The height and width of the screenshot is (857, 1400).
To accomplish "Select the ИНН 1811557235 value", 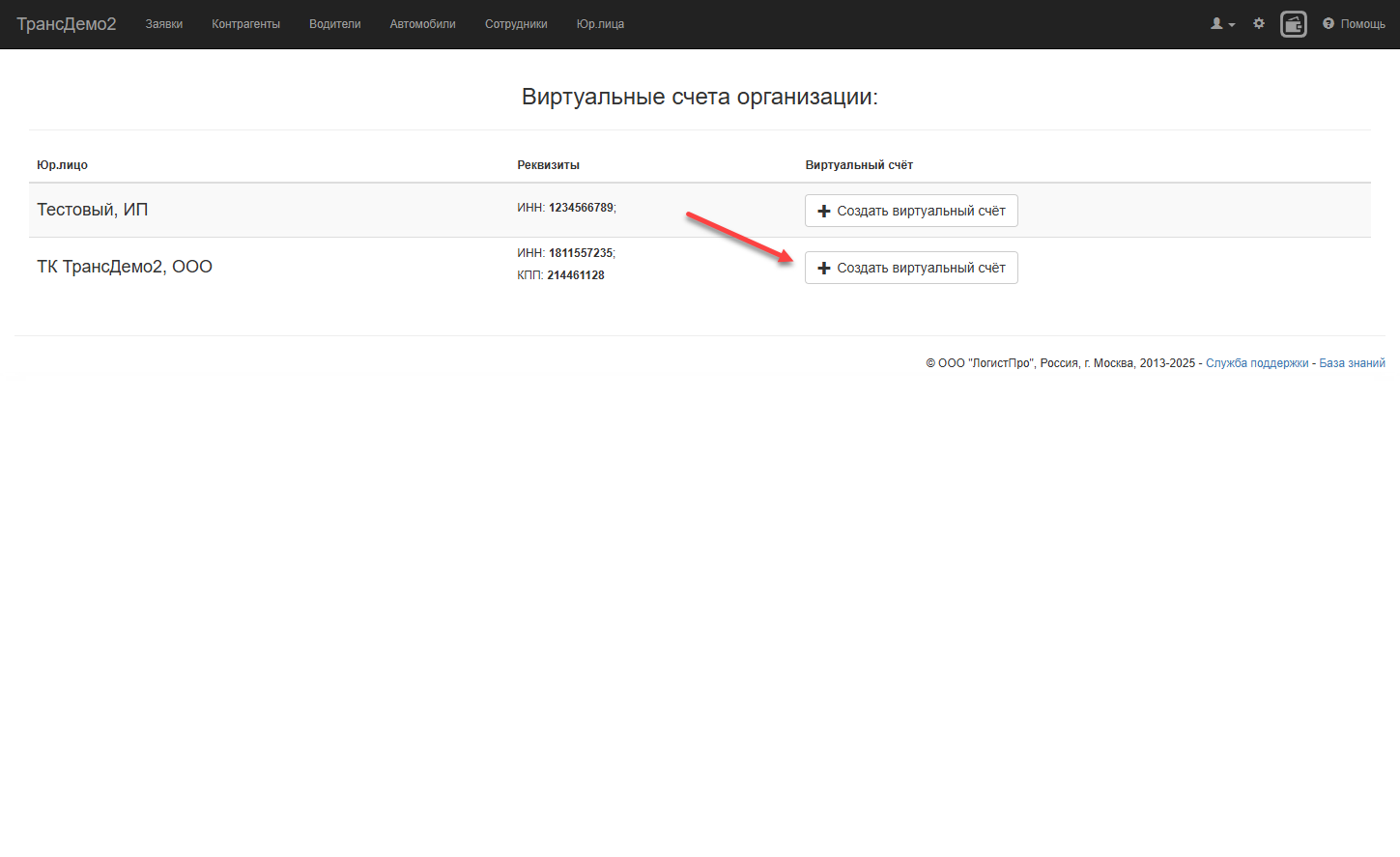I will [581, 253].
